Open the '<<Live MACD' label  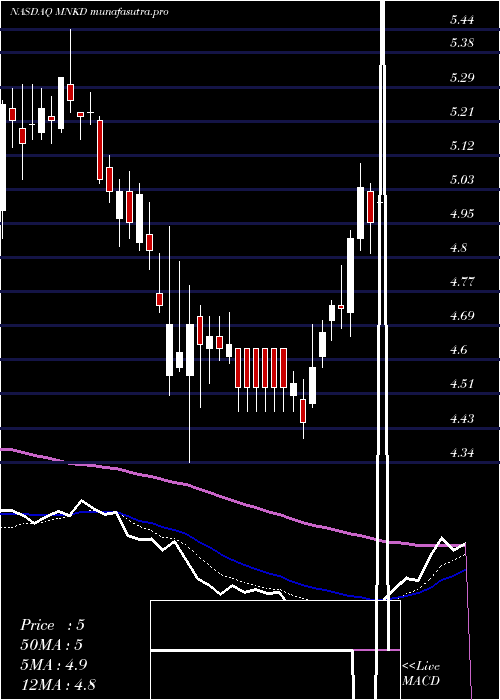421,674
